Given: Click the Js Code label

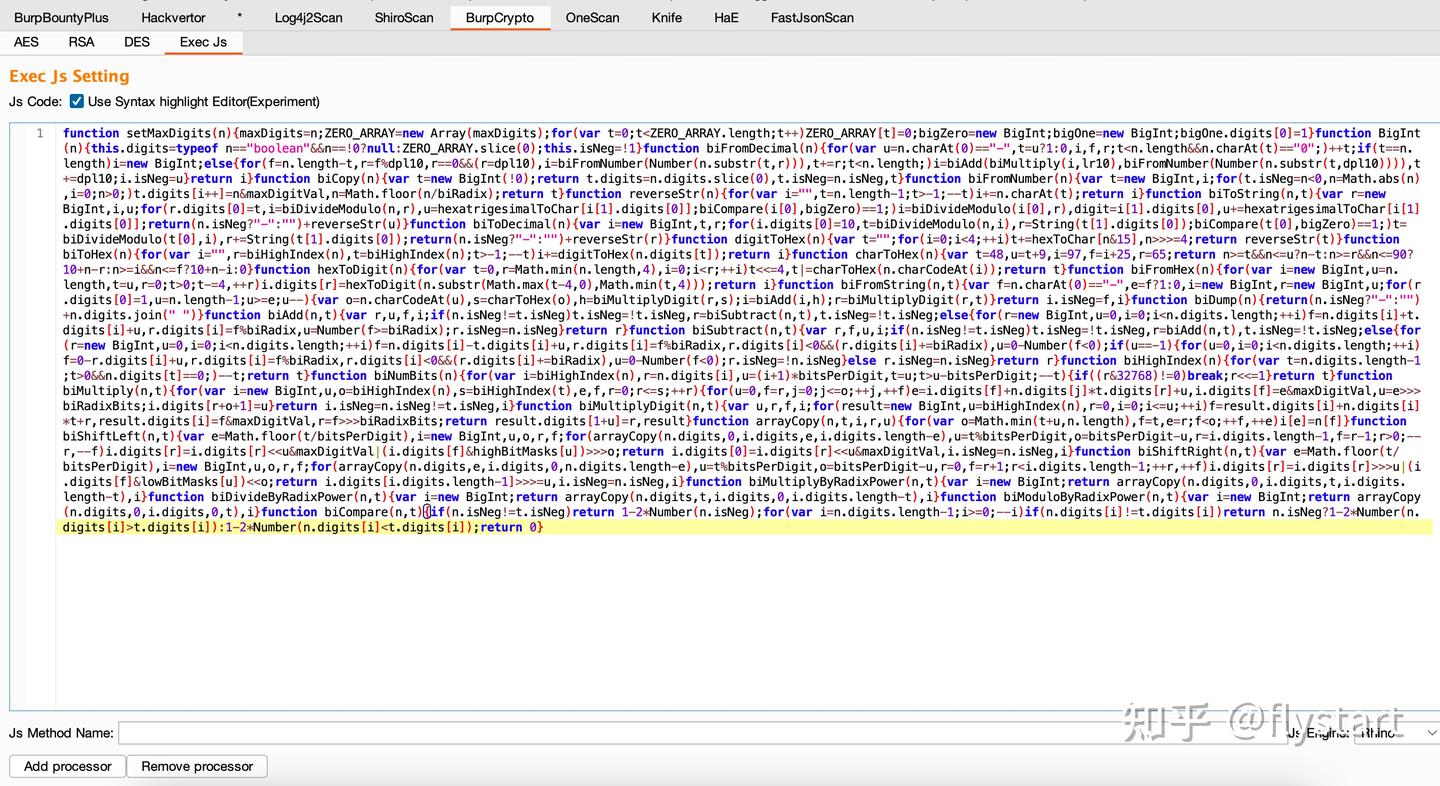Looking at the screenshot, I should (x=36, y=101).
